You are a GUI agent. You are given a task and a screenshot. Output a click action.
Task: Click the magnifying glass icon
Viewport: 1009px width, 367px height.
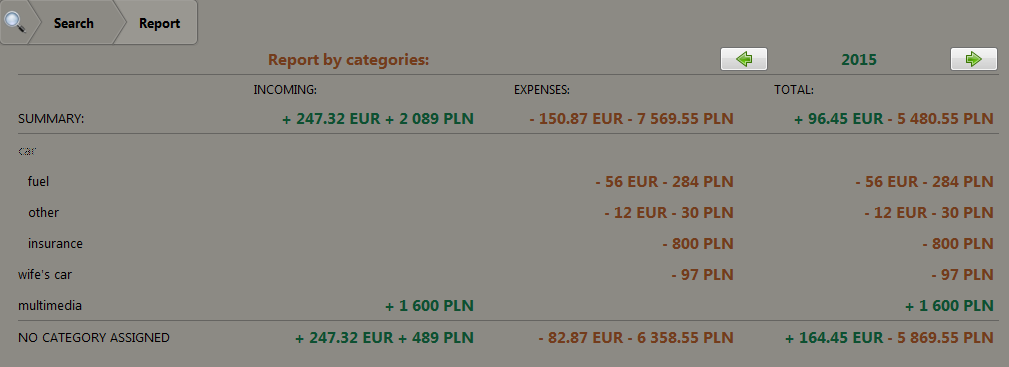click(14, 22)
